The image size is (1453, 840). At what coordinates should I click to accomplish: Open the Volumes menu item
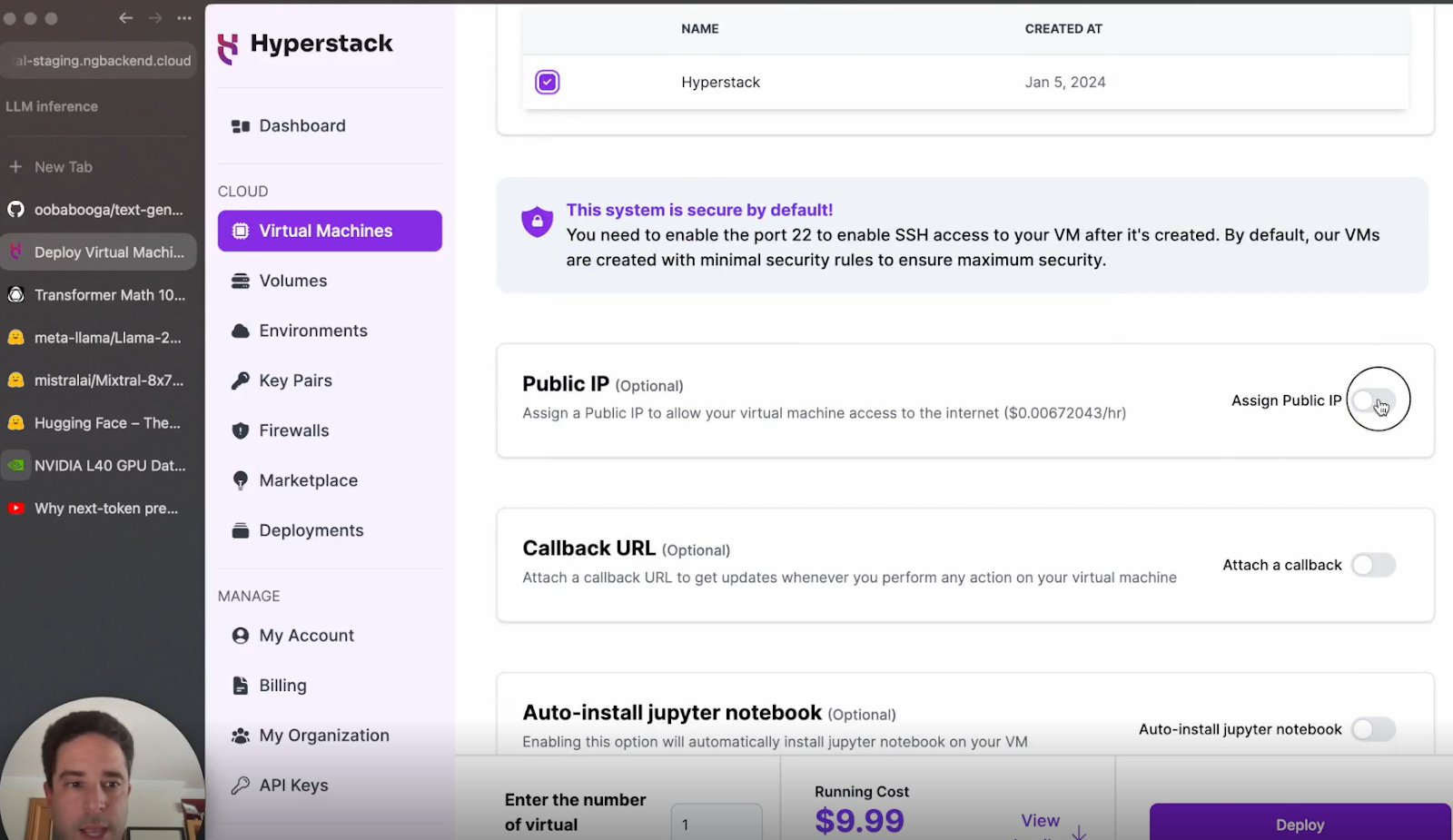click(x=330, y=281)
